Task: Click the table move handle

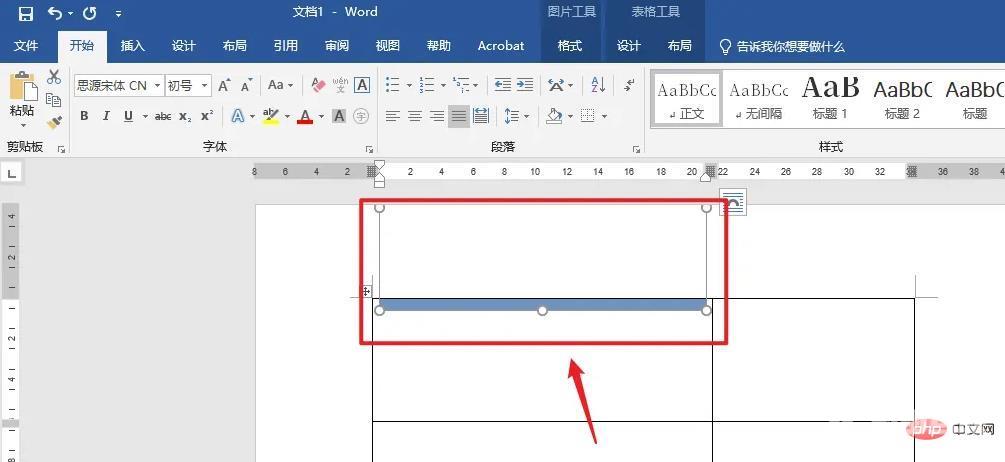Action: coord(367,292)
